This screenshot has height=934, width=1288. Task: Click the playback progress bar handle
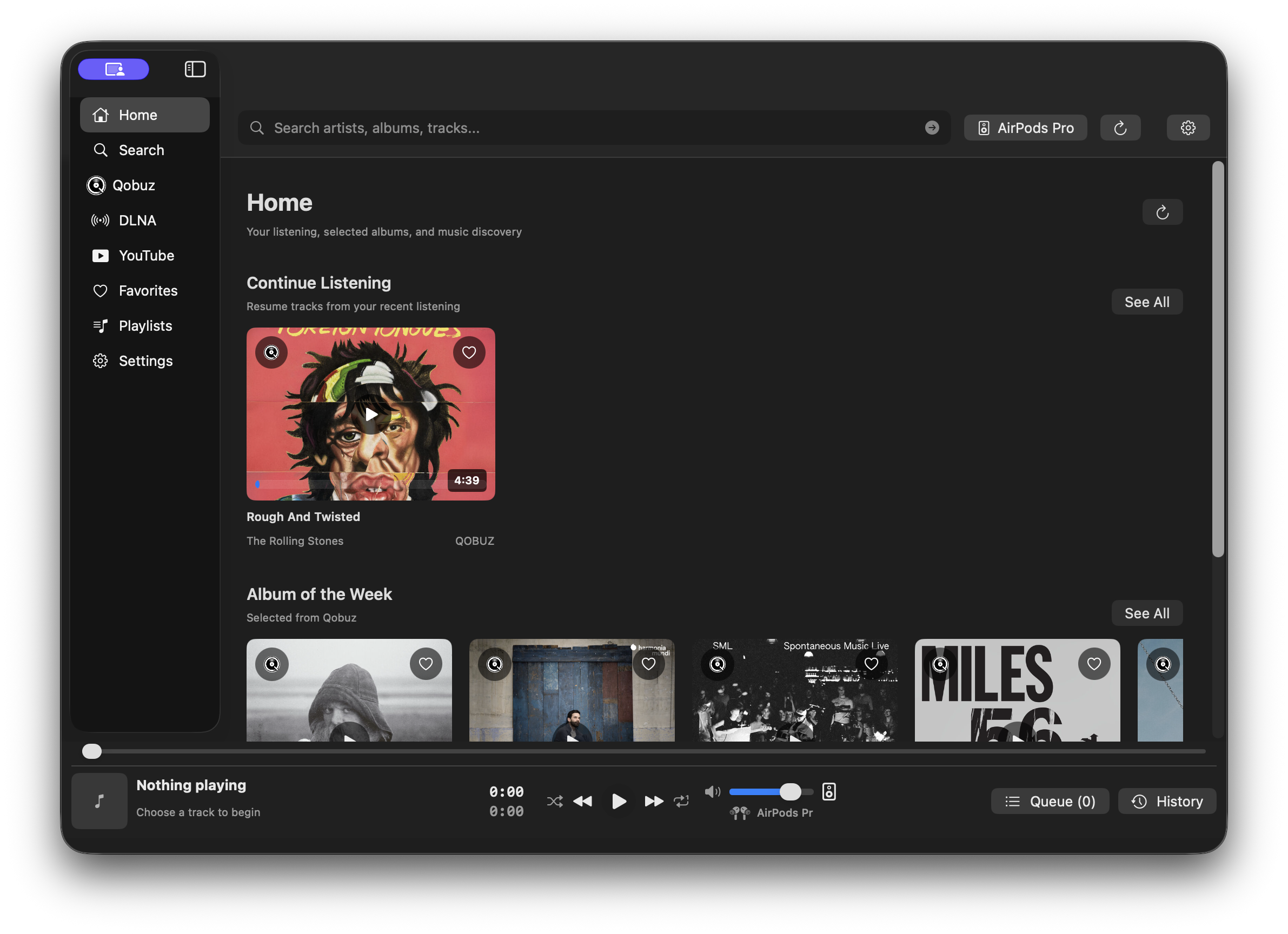coord(91,751)
